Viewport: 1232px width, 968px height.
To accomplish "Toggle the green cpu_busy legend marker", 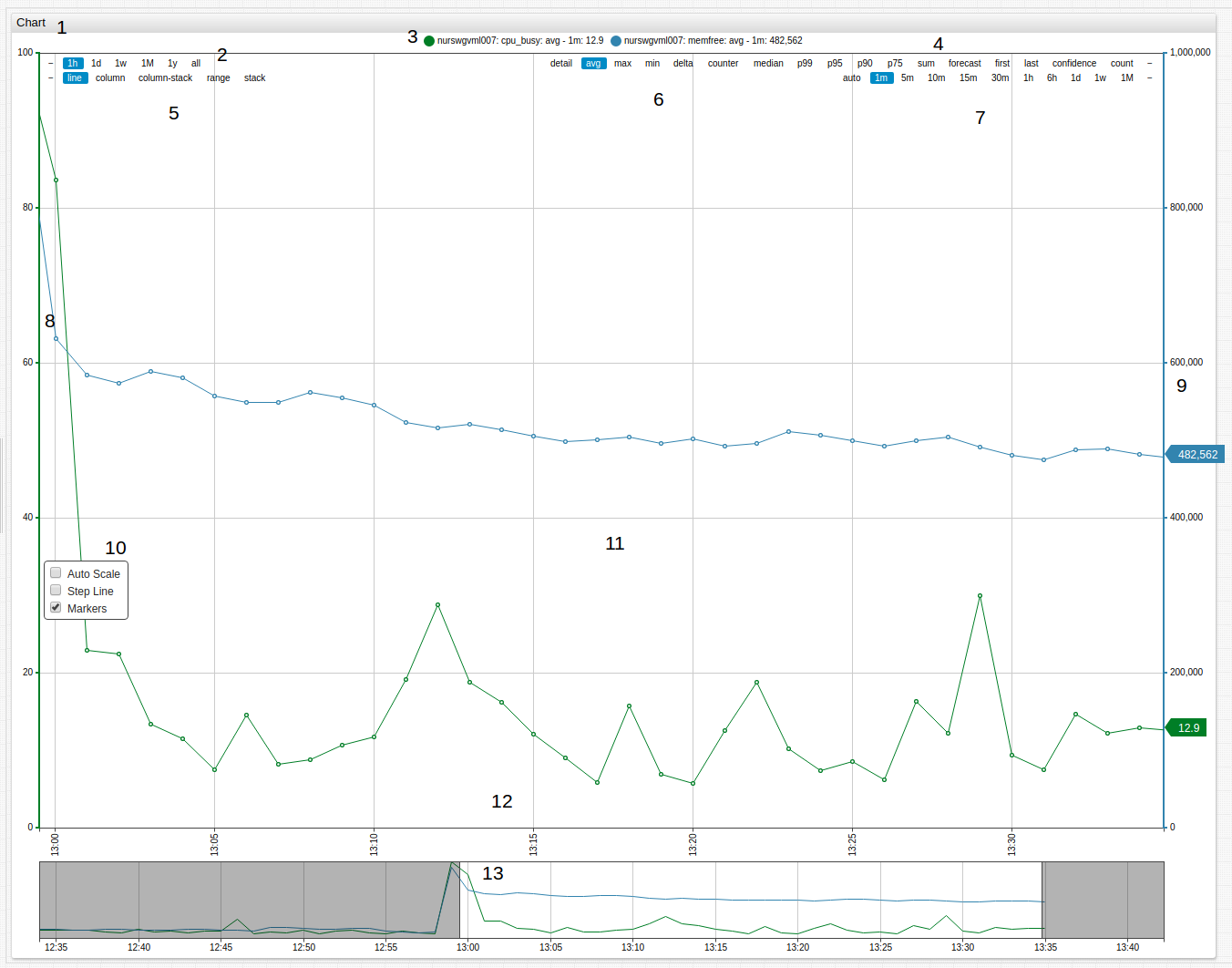I will 427,40.
